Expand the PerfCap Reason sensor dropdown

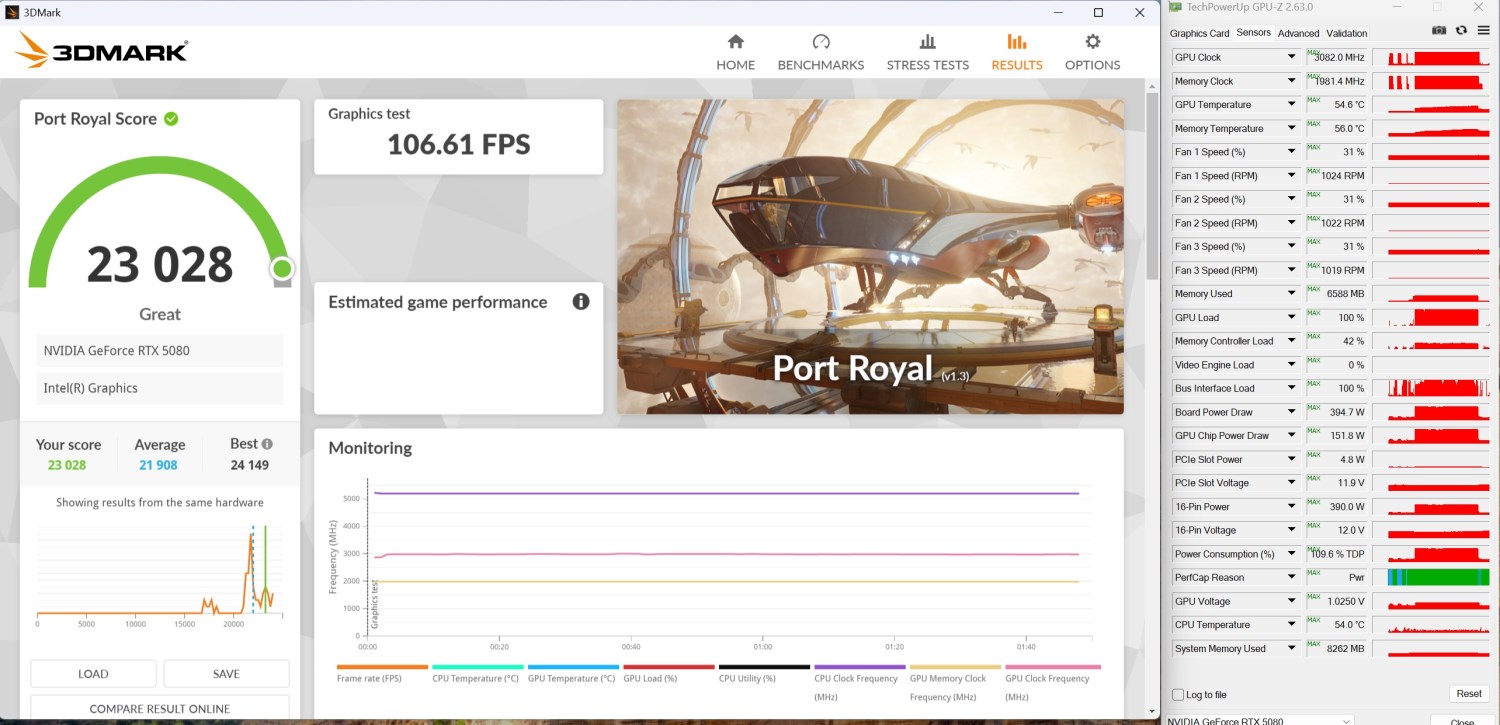(1292, 578)
